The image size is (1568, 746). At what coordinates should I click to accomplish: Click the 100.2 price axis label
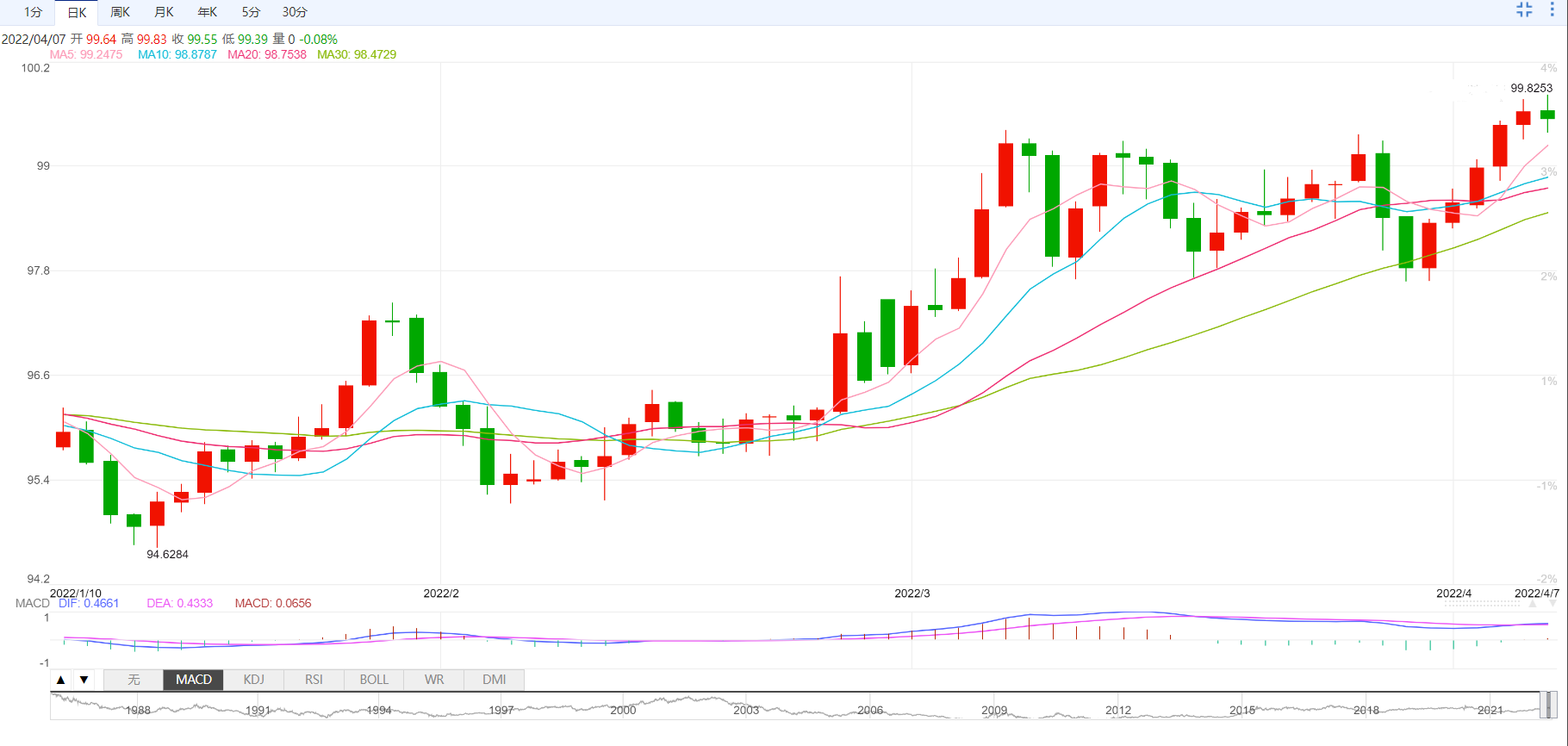coord(35,68)
